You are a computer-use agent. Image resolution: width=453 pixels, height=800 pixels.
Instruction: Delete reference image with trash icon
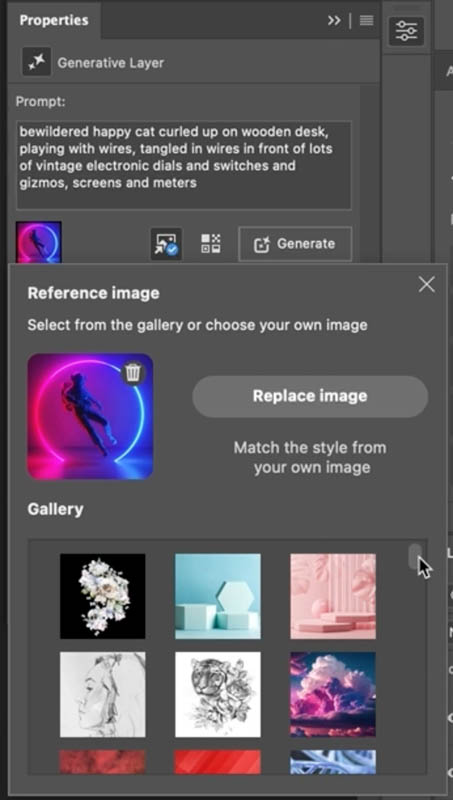tap(133, 373)
